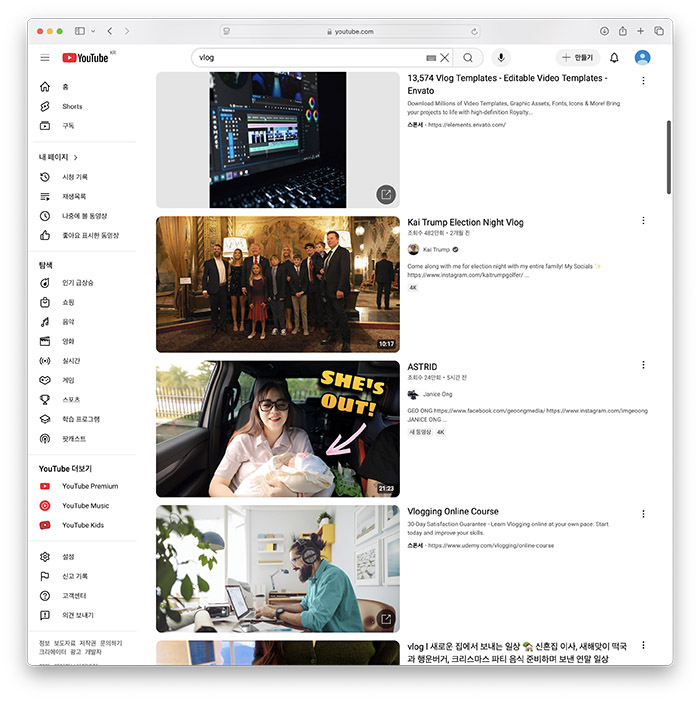This screenshot has width=700, height=701.
Task: Open ASTRID video title
Action: [x=422, y=367]
